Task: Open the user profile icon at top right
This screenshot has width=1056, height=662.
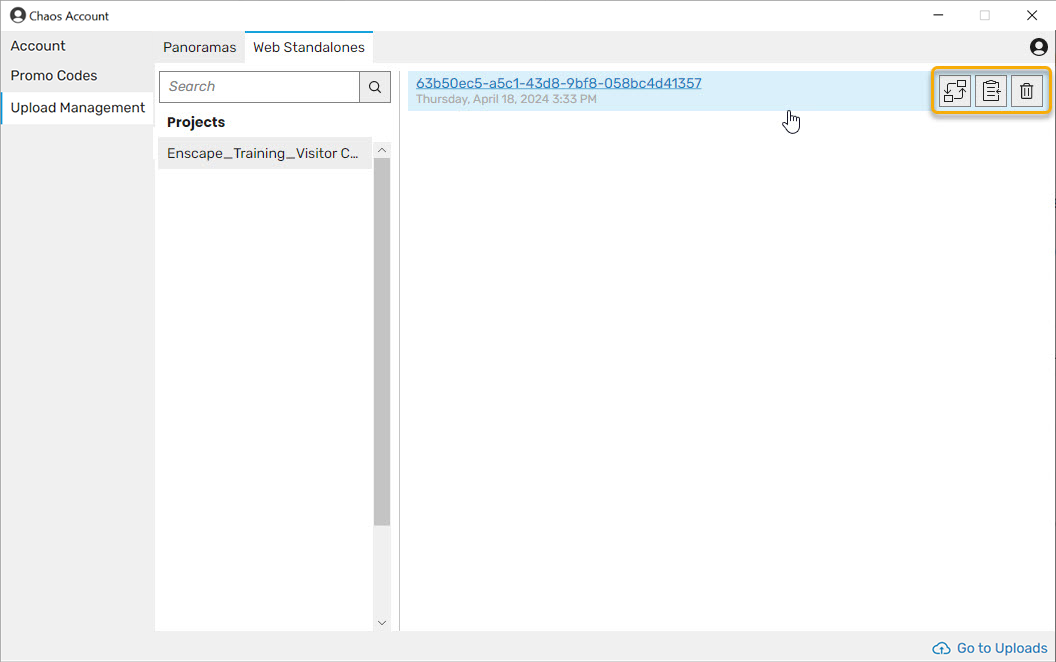Action: click(1038, 46)
